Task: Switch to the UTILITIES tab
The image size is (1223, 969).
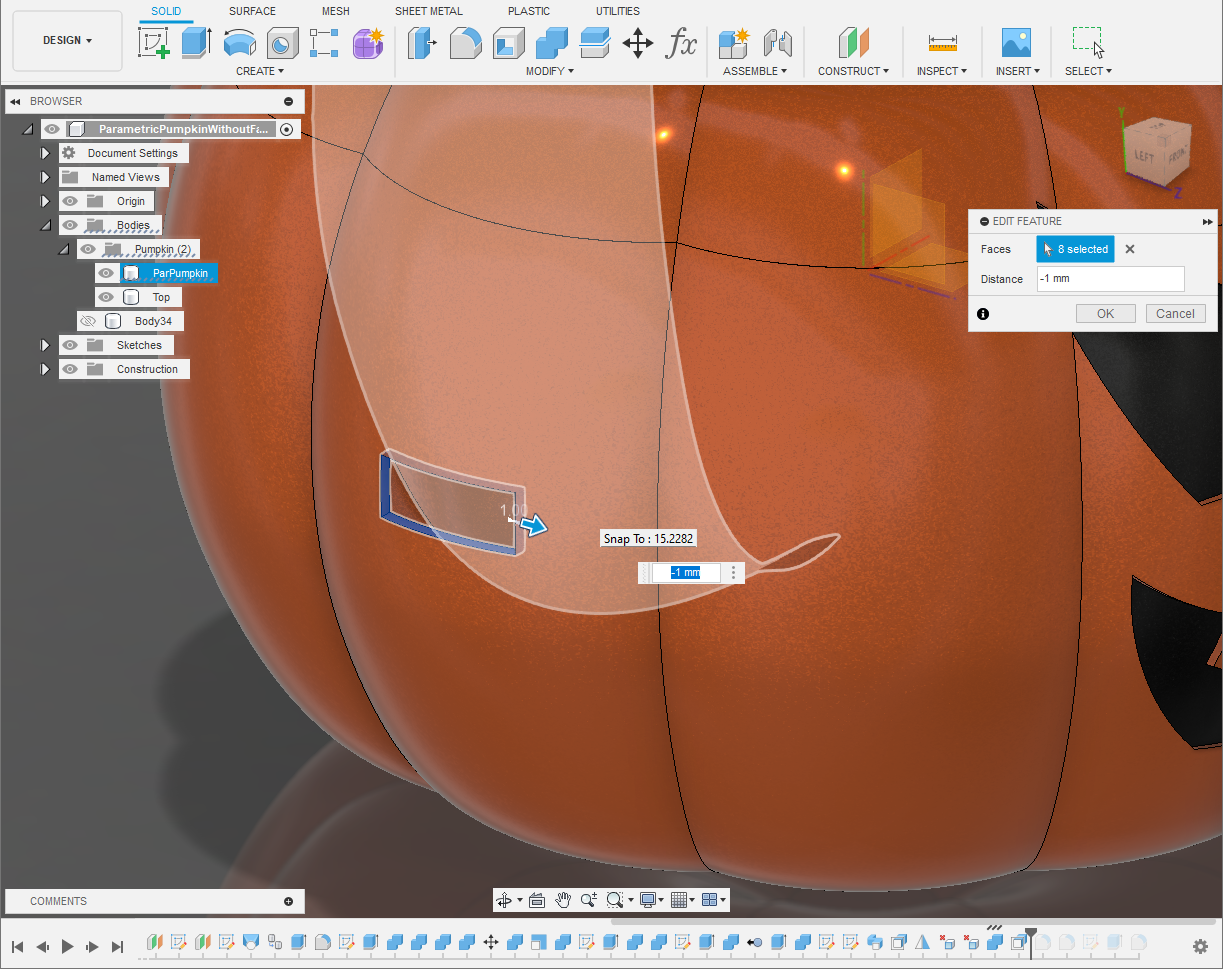Action: (x=618, y=11)
